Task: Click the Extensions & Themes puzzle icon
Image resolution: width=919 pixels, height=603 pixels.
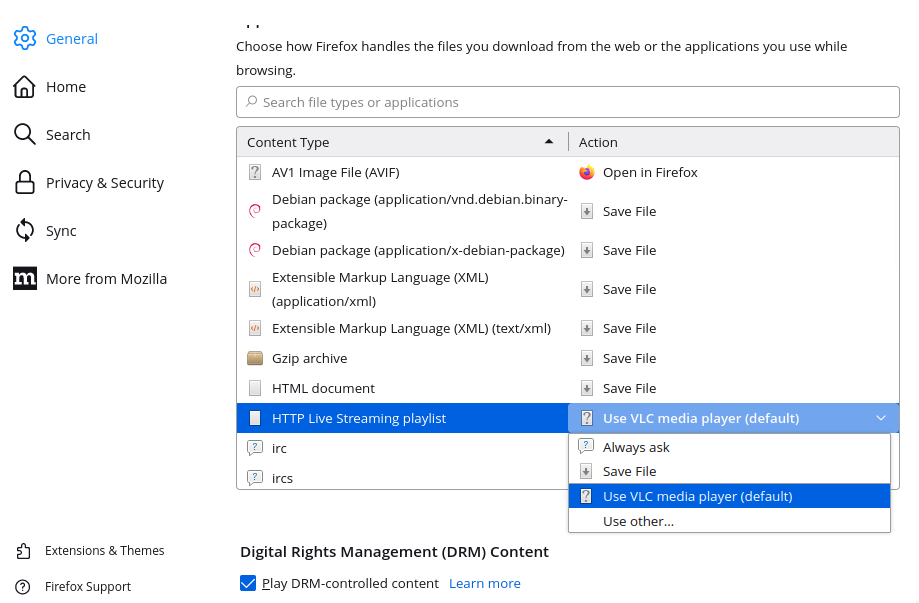Action: click(23, 551)
